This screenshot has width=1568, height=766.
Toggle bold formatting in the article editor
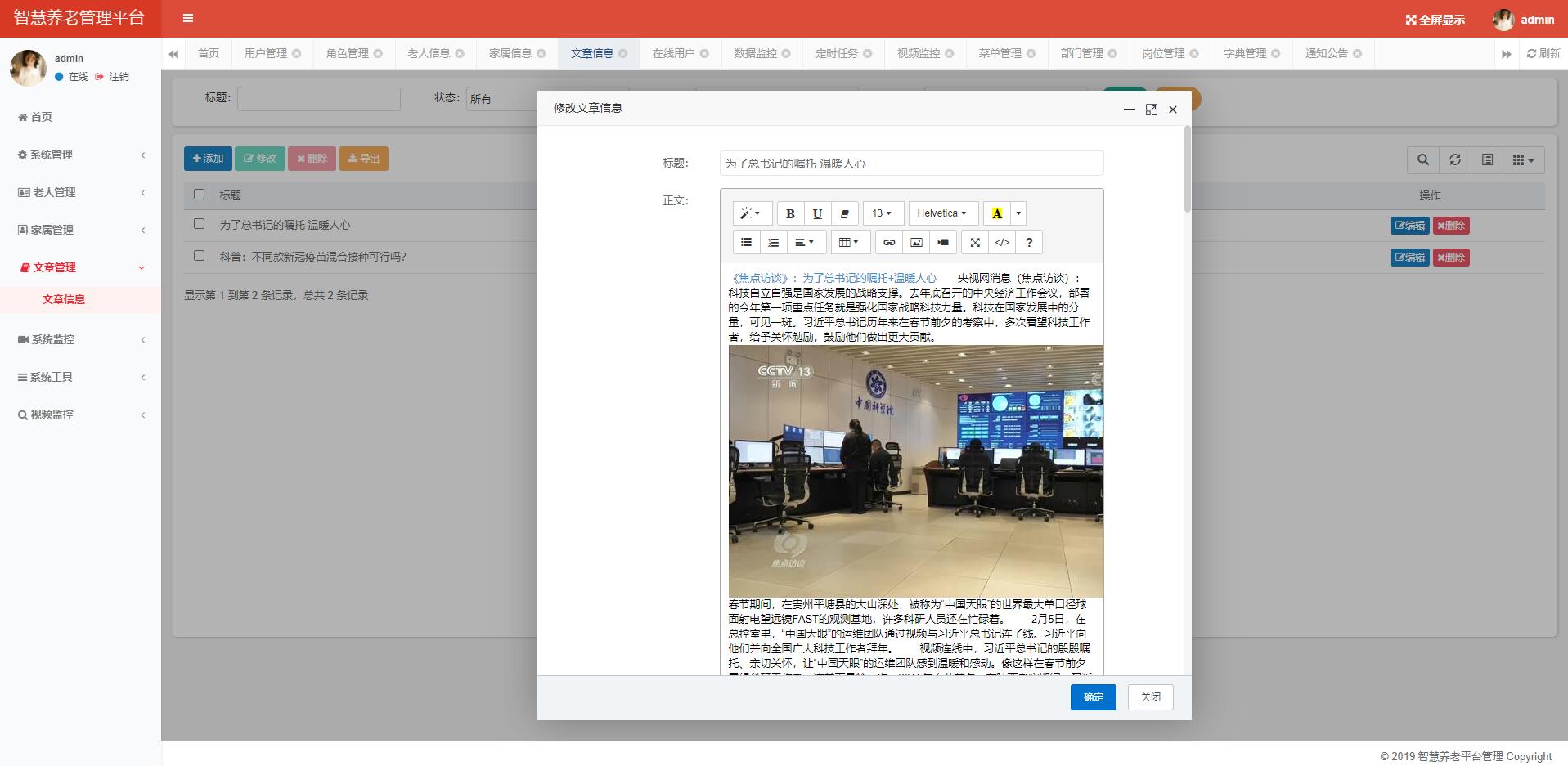click(x=789, y=213)
